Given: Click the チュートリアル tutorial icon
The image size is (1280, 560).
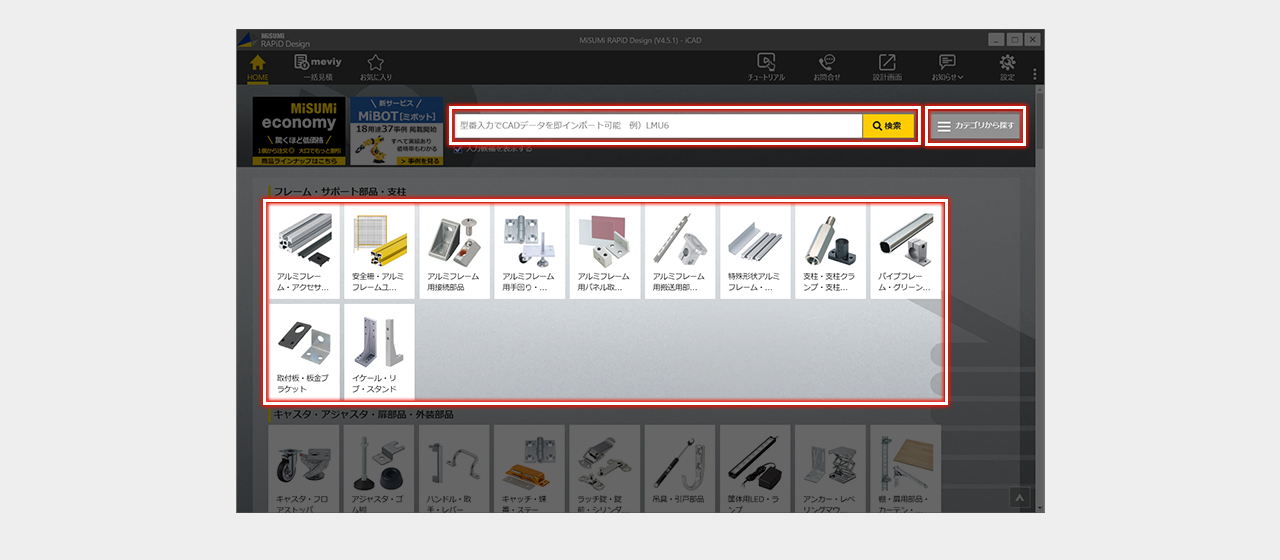Looking at the screenshot, I should [x=766, y=66].
